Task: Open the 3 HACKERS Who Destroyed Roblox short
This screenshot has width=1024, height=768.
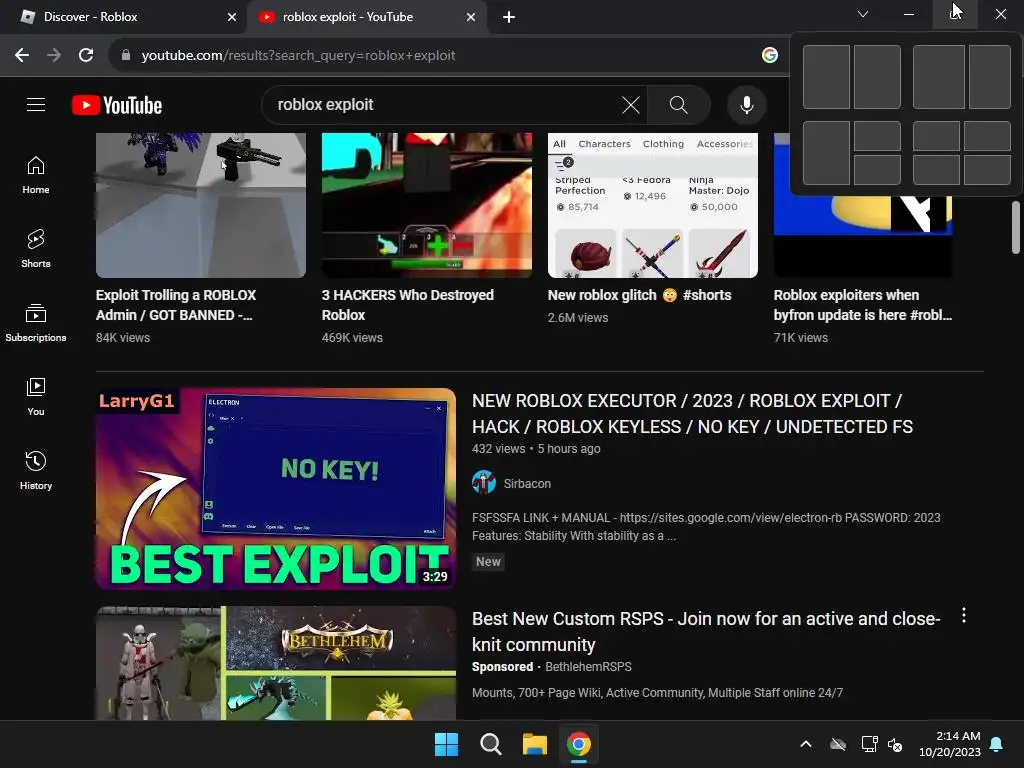Action: (426, 205)
